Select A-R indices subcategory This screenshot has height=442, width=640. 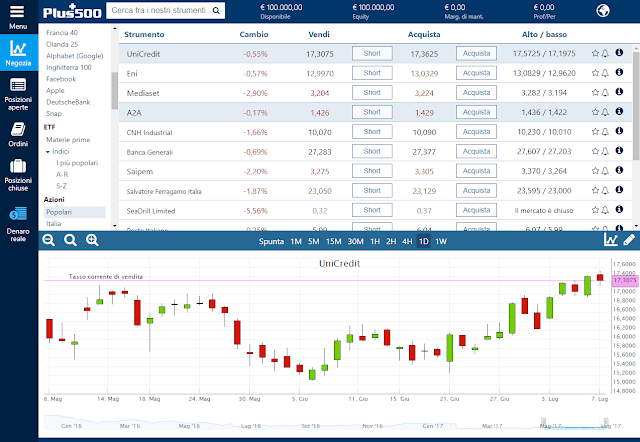[62, 174]
